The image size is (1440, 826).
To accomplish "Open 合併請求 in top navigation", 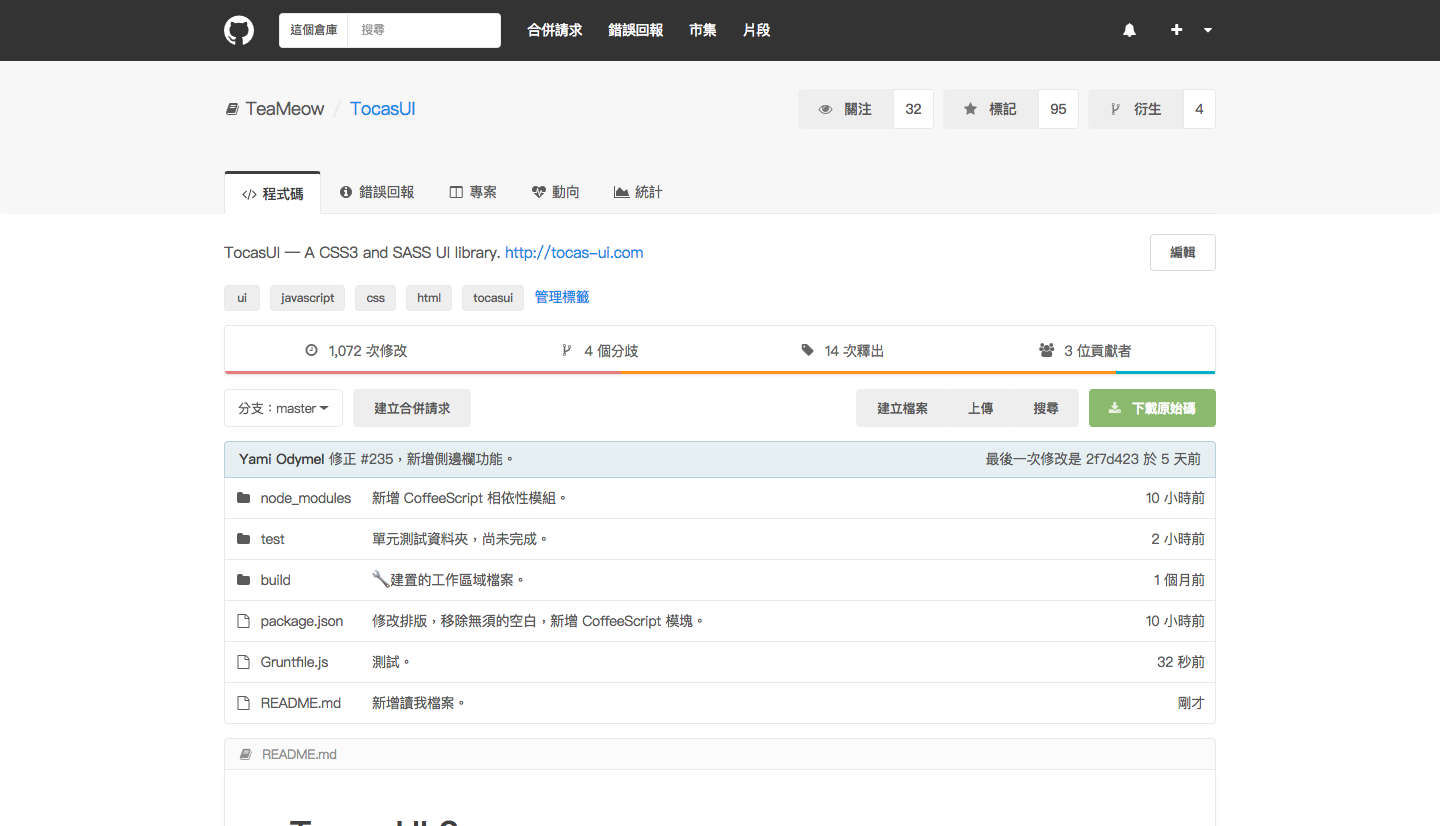I will tap(555, 30).
